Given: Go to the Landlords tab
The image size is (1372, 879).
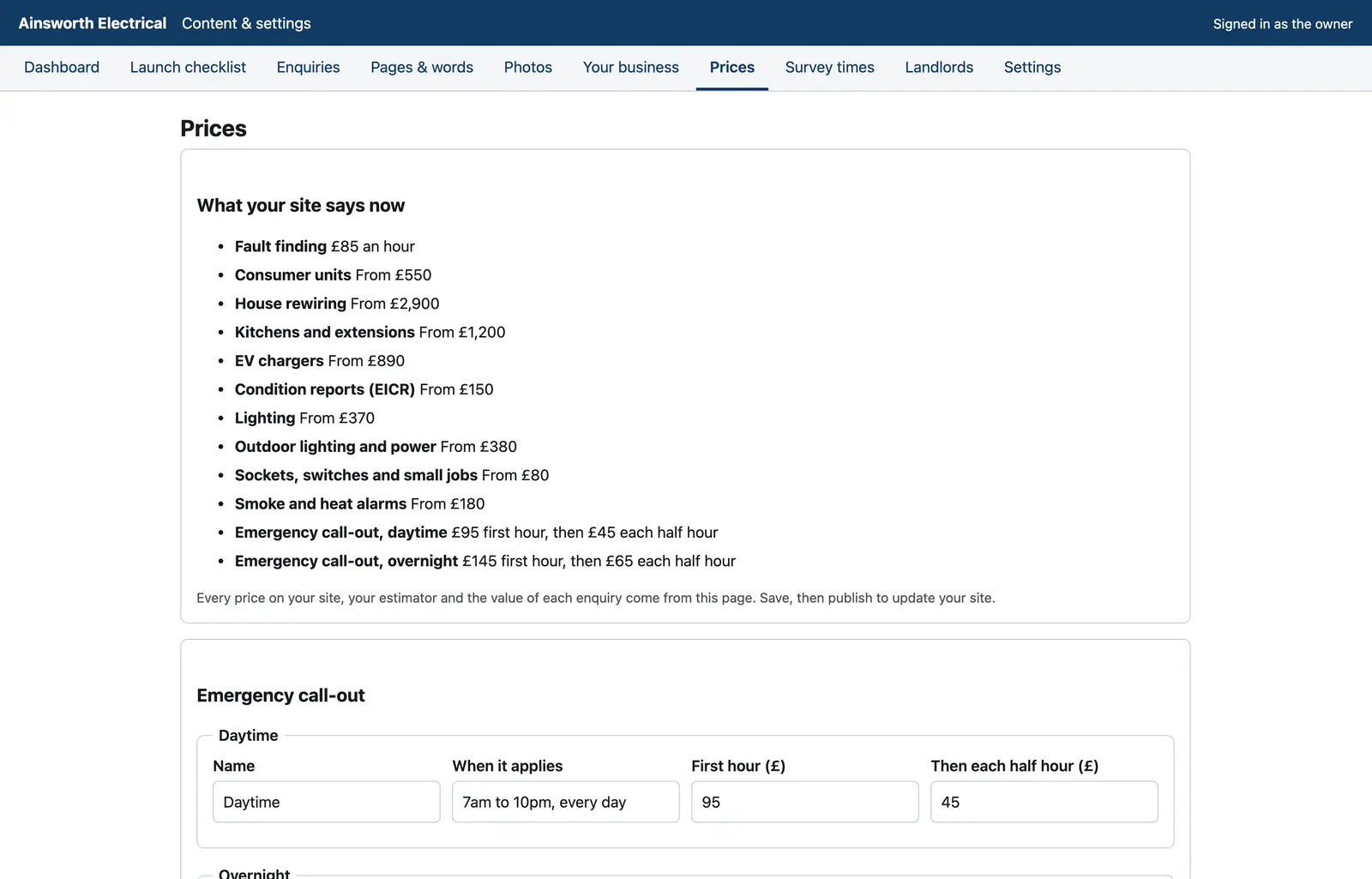Looking at the screenshot, I should tap(939, 67).
